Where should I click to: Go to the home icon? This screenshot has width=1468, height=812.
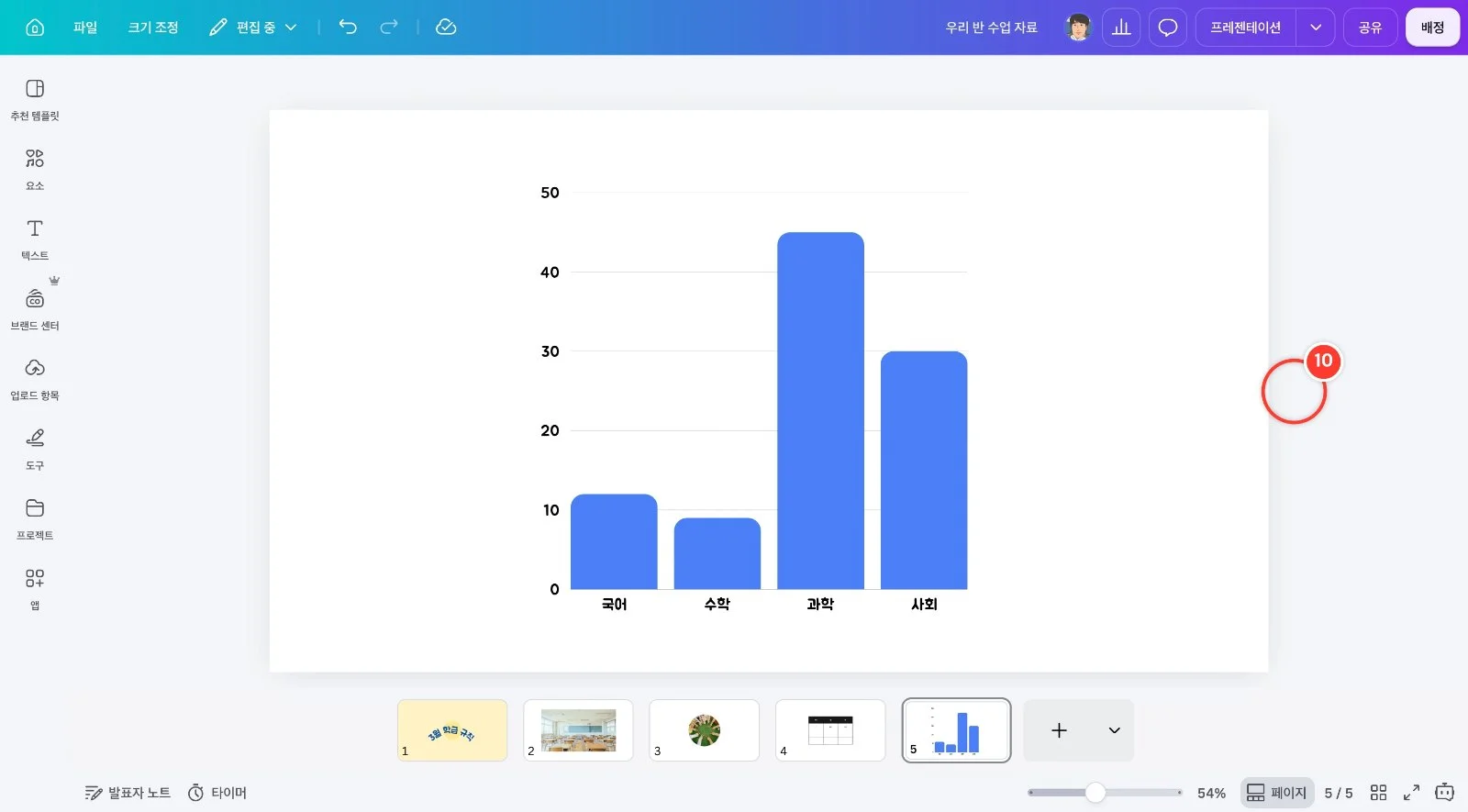(35, 28)
